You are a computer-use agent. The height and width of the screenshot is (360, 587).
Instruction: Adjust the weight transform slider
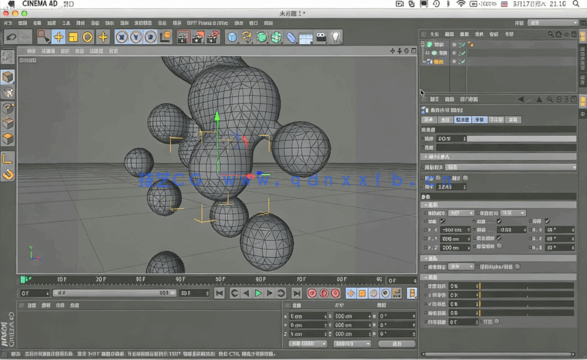[x=526, y=286]
